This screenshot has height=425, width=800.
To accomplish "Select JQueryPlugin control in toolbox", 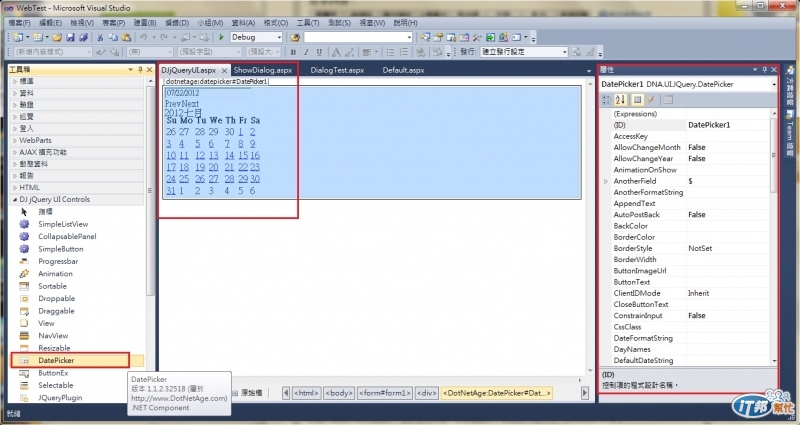I will [x=60, y=397].
